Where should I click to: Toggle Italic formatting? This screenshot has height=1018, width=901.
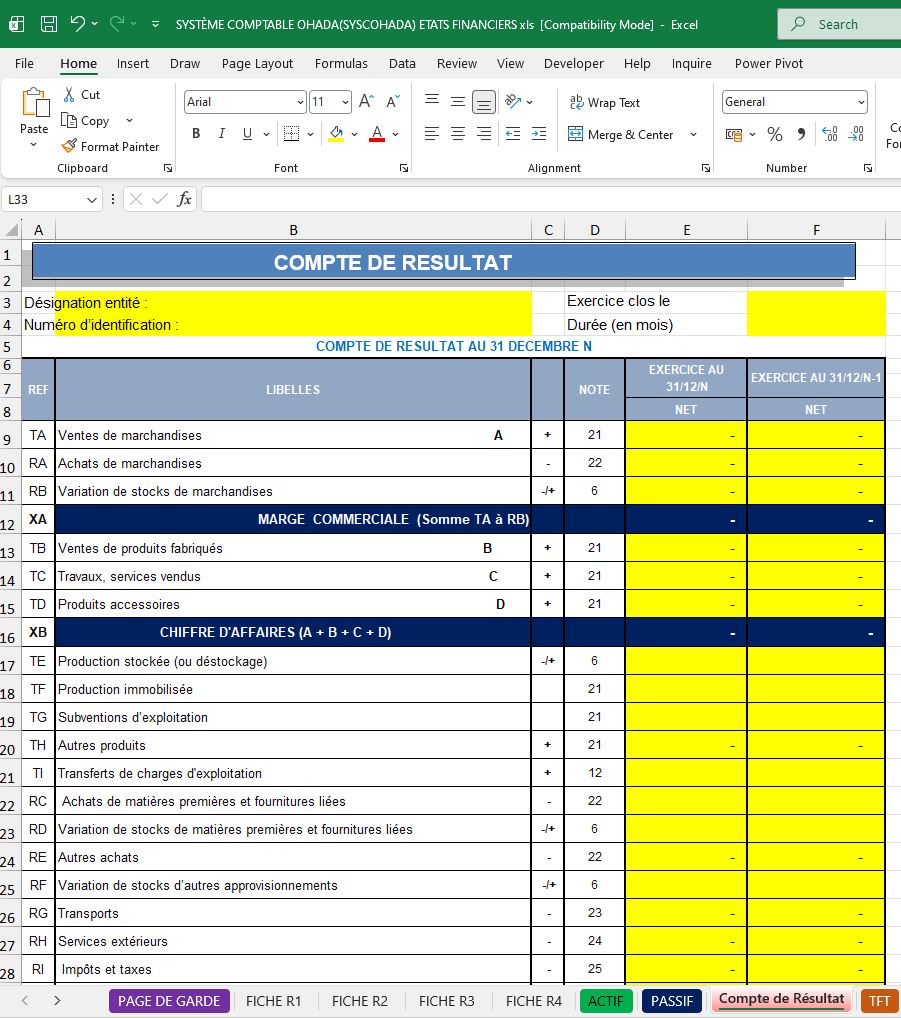[221, 134]
